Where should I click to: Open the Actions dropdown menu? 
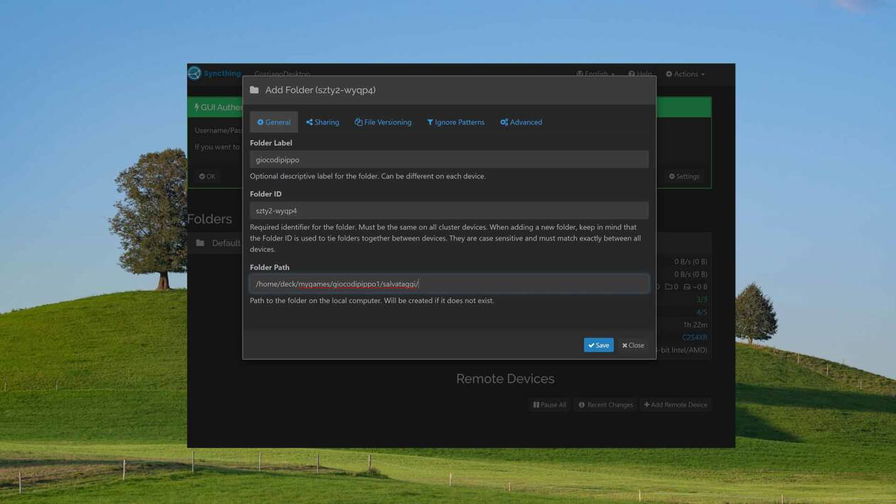coord(685,74)
